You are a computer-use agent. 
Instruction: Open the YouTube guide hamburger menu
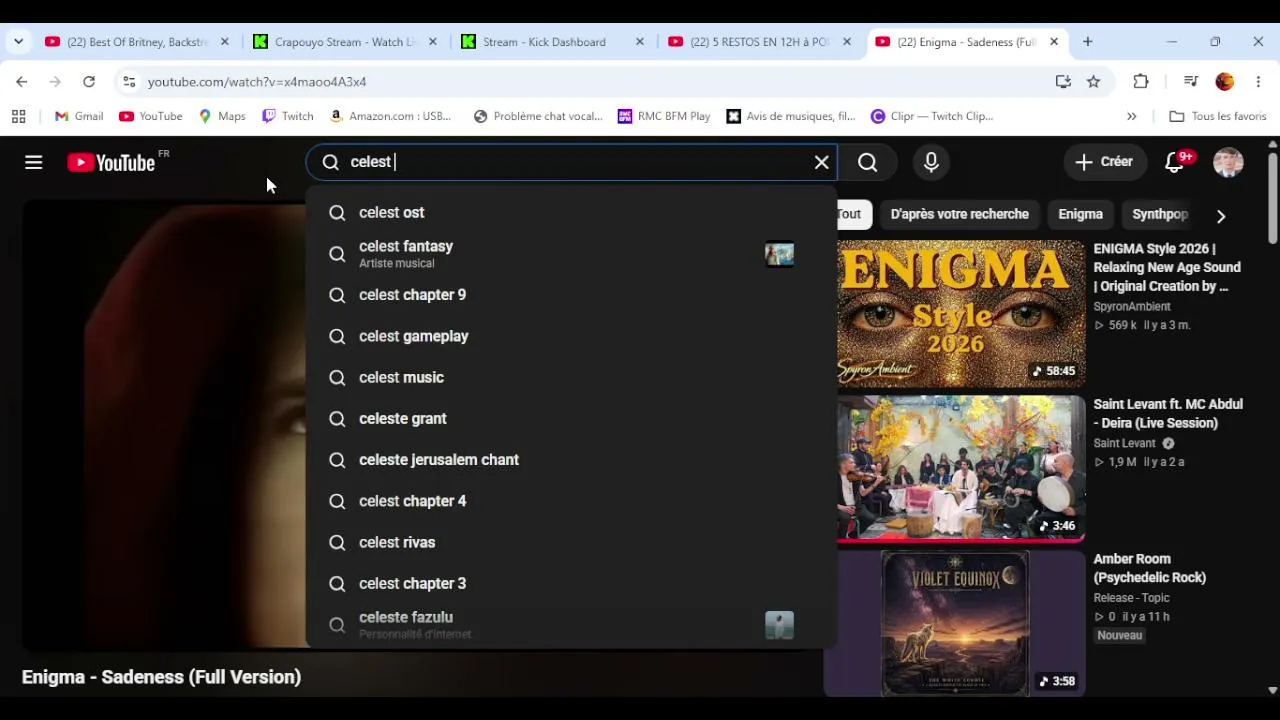pos(34,162)
